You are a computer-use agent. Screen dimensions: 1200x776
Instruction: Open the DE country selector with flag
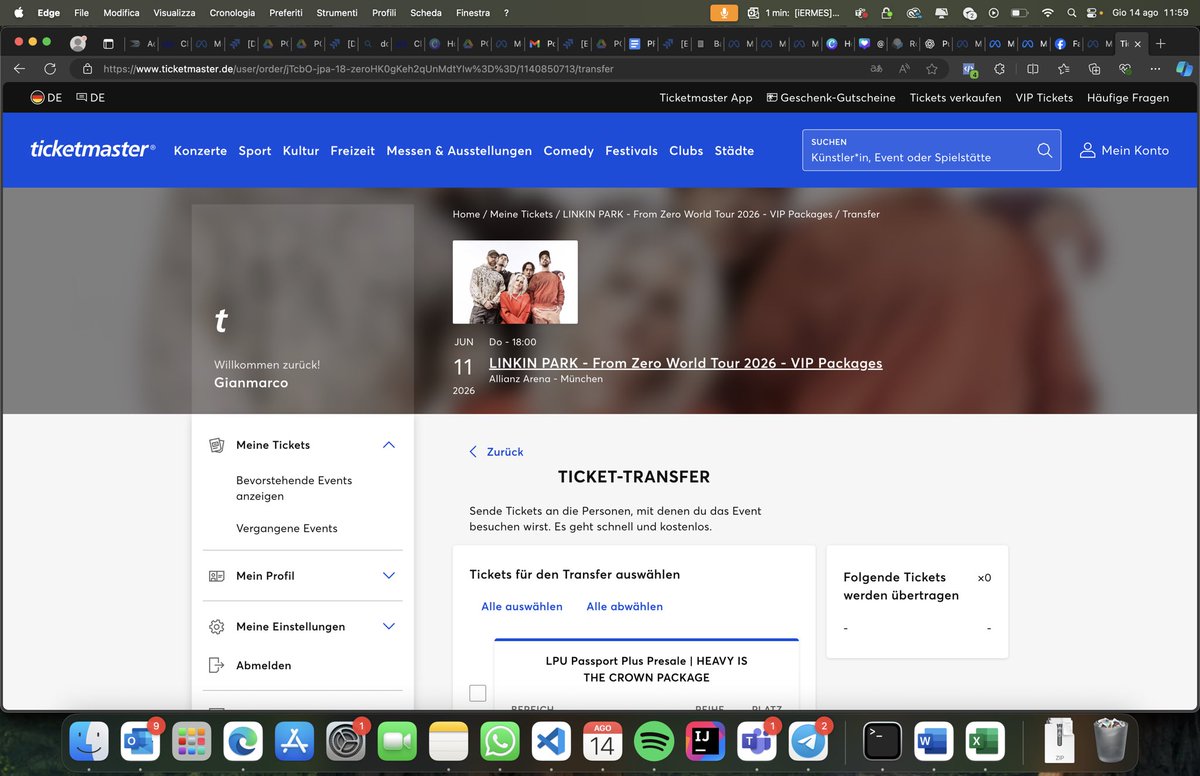tap(46, 98)
